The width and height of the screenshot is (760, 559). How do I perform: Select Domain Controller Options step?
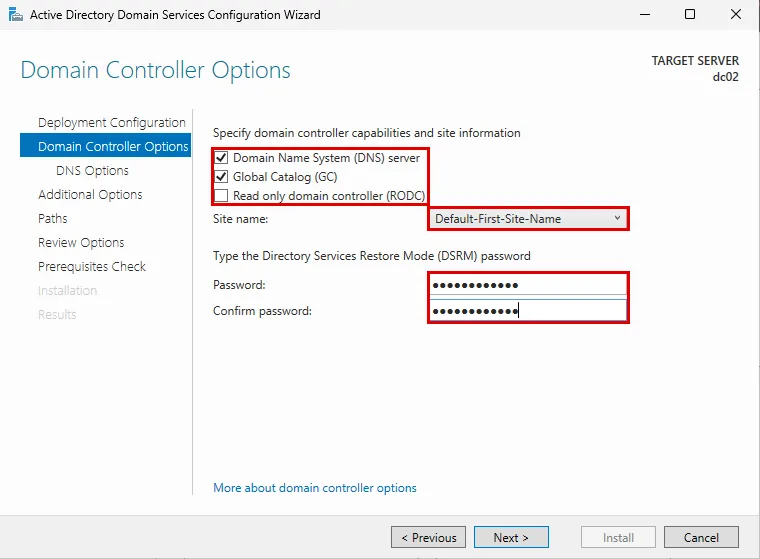point(105,146)
